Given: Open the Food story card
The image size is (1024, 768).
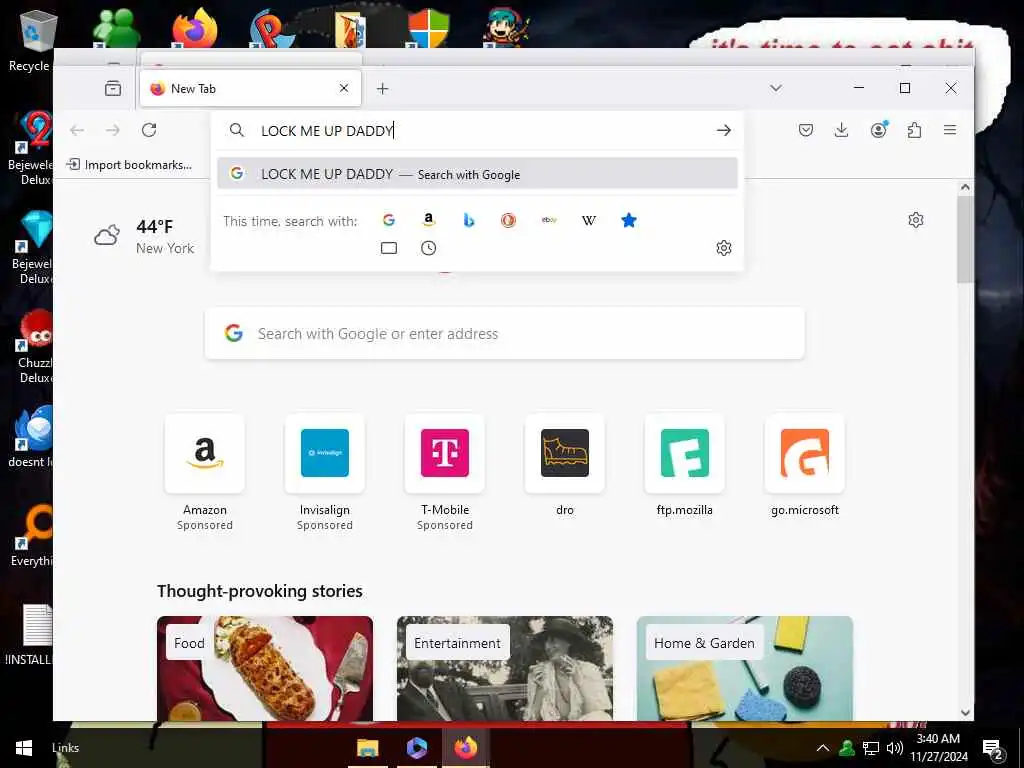Looking at the screenshot, I should [x=264, y=668].
